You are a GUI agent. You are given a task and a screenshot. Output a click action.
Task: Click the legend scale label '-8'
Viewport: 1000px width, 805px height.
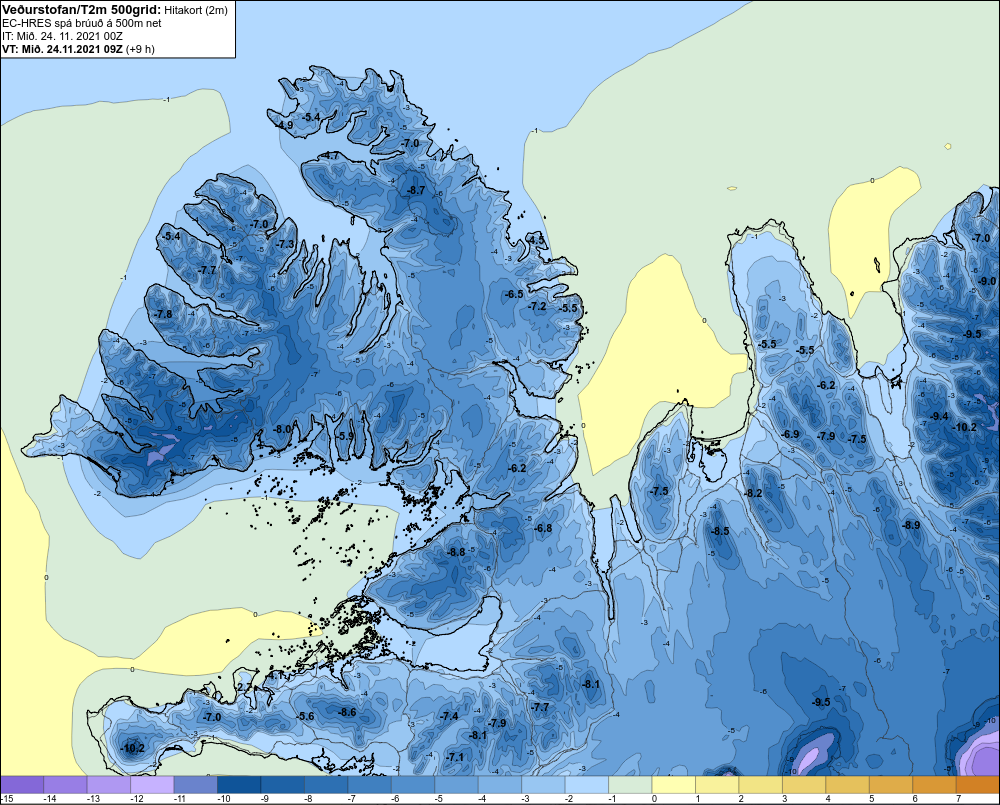point(308,799)
